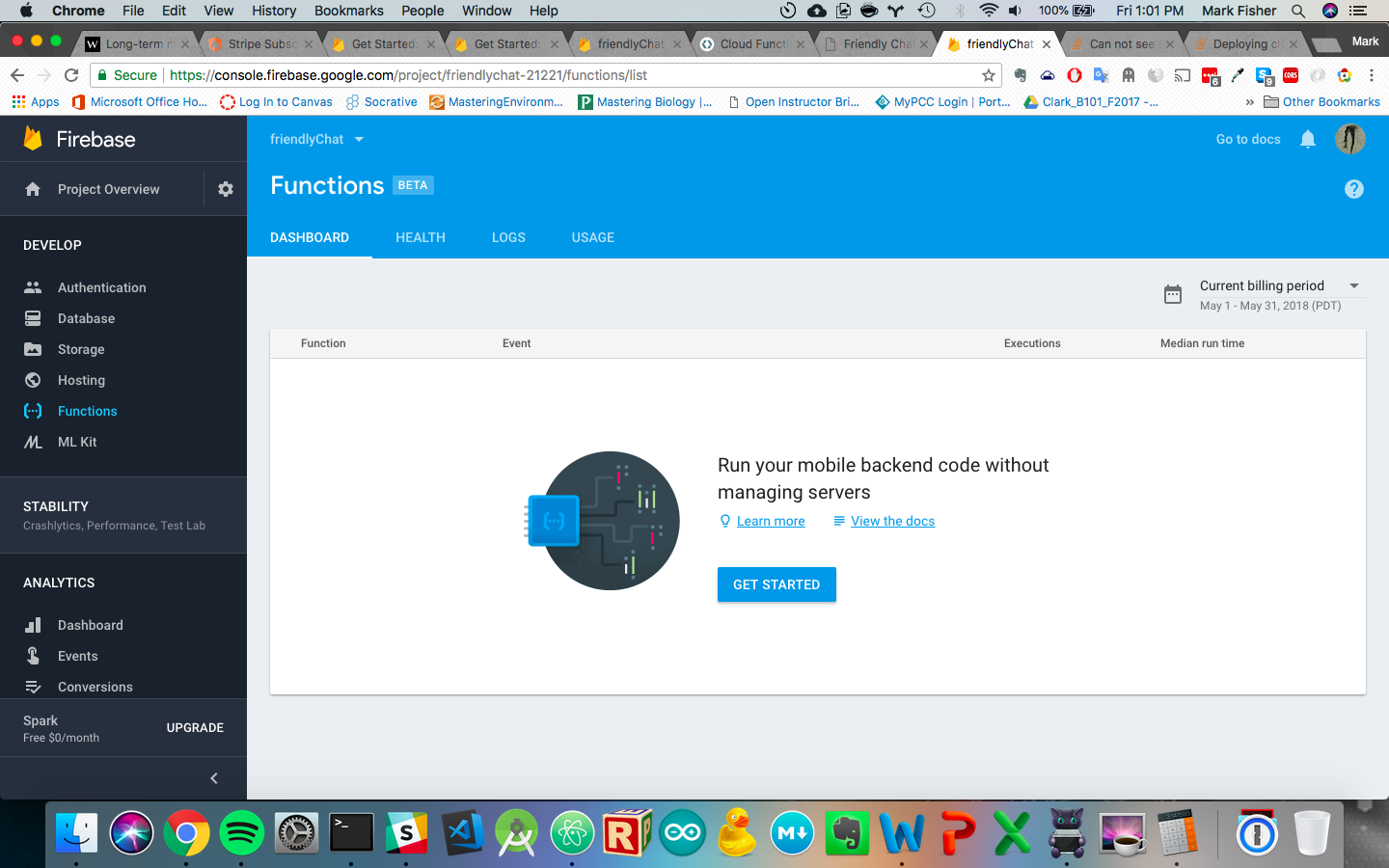Open Evernote from the dock

pyautogui.click(x=848, y=832)
